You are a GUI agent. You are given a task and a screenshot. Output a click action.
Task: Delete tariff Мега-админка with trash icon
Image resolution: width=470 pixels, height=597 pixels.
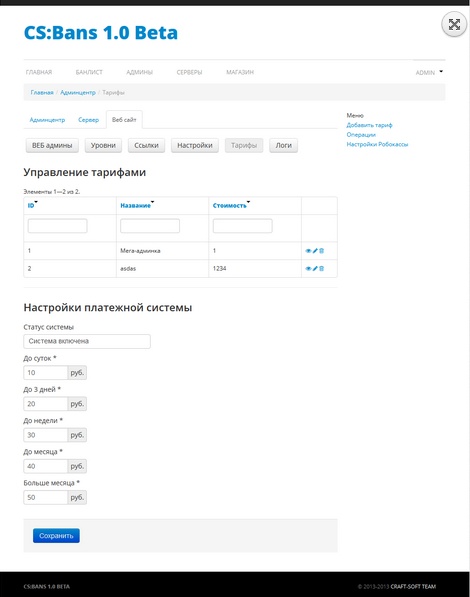321,251
